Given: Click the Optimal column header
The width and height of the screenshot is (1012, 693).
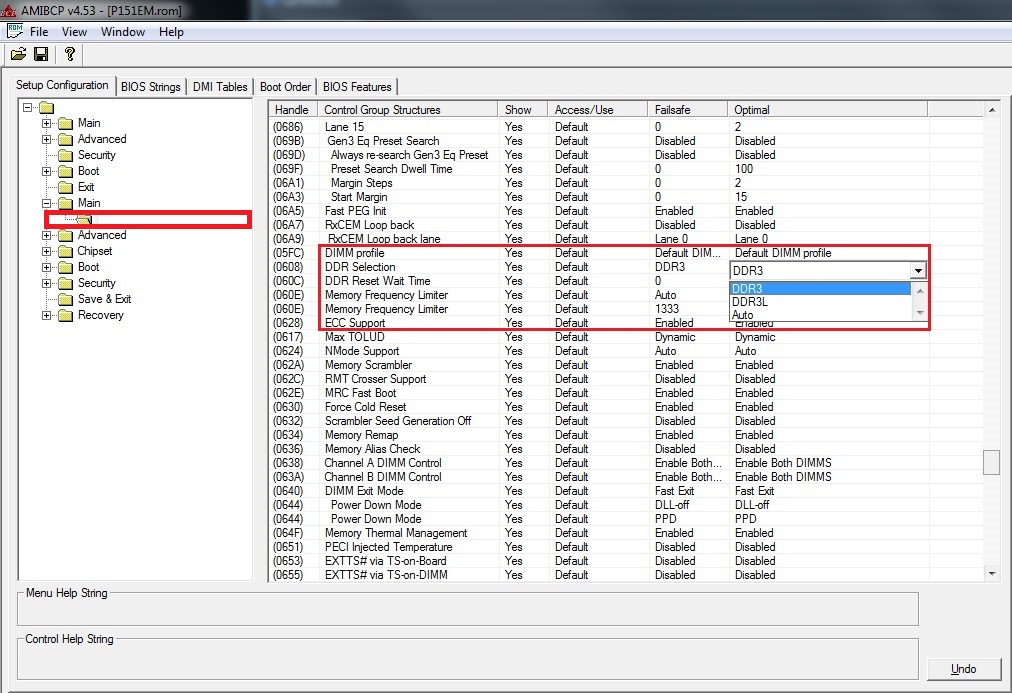Looking at the screenshot, I should pyautogui.click(x=826, y=110).
